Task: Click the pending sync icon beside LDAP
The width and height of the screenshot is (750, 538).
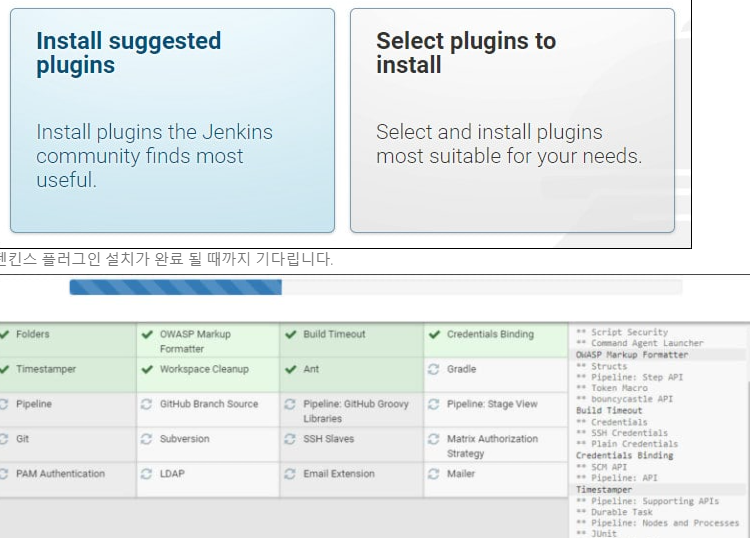Action: point(146,474)
